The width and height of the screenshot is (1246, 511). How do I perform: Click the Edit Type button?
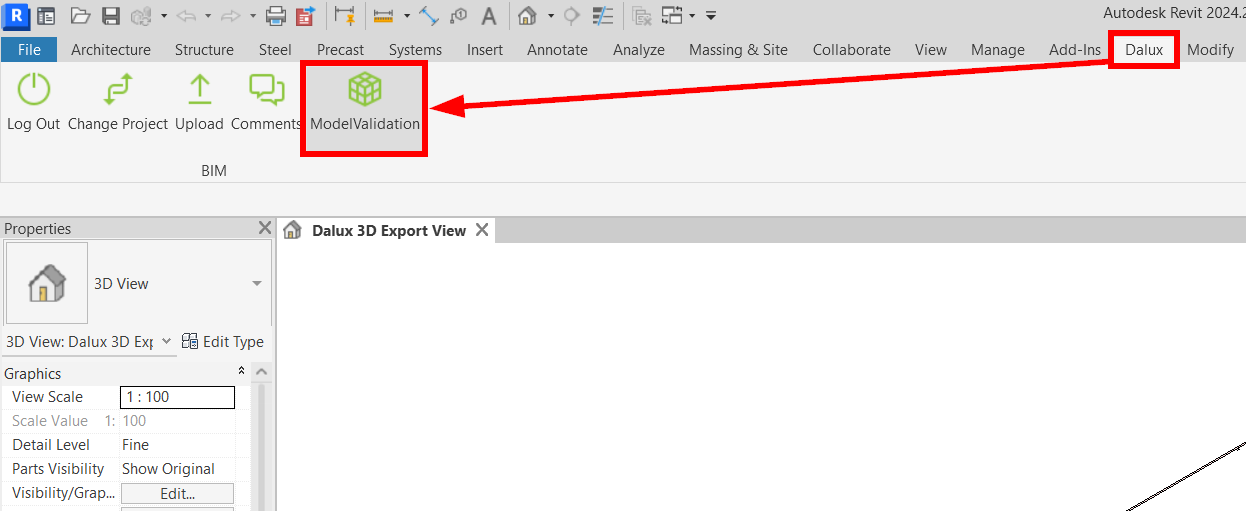223,341
